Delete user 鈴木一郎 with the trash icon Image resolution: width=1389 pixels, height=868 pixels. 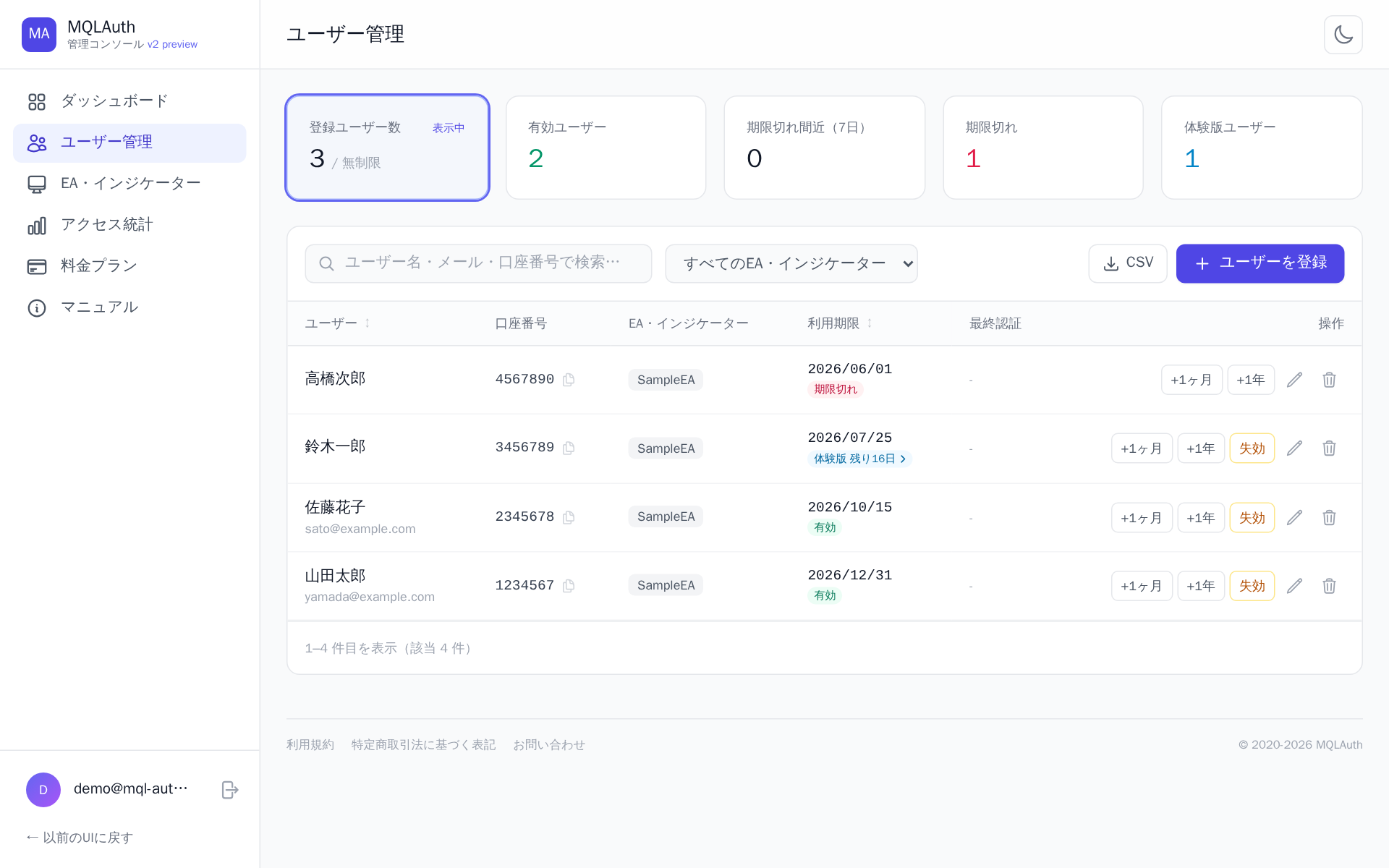pos(1329,448)
